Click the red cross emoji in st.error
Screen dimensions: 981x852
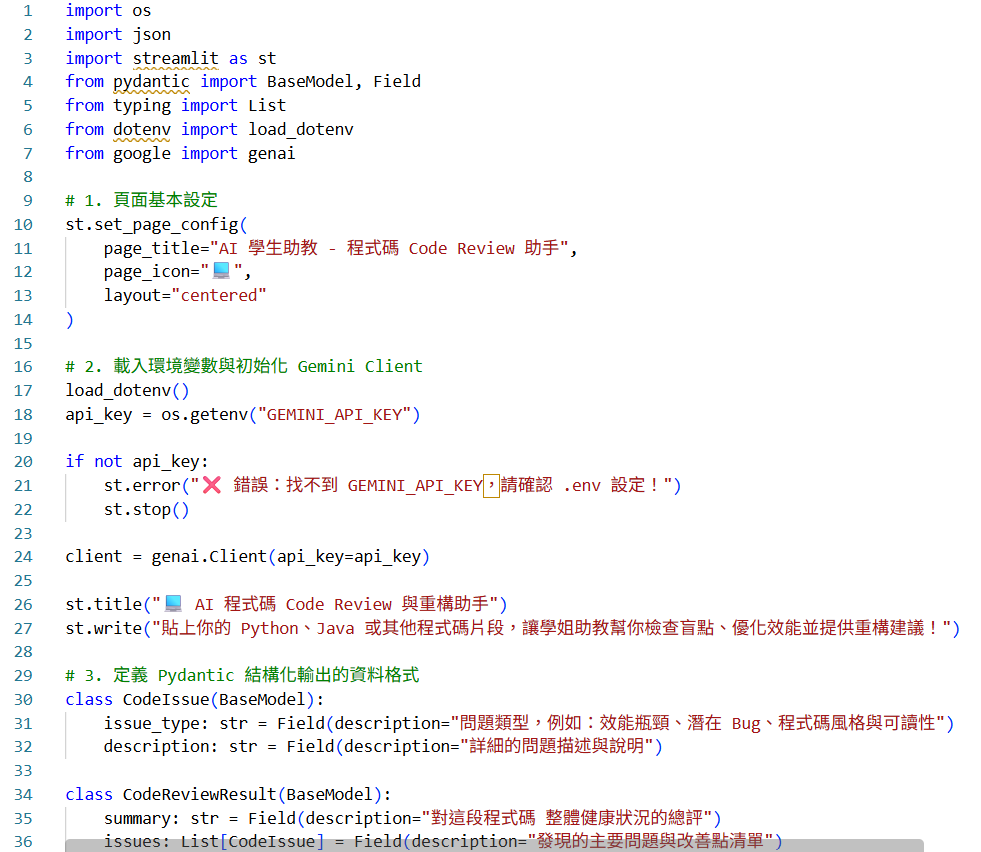pos(212,485)
